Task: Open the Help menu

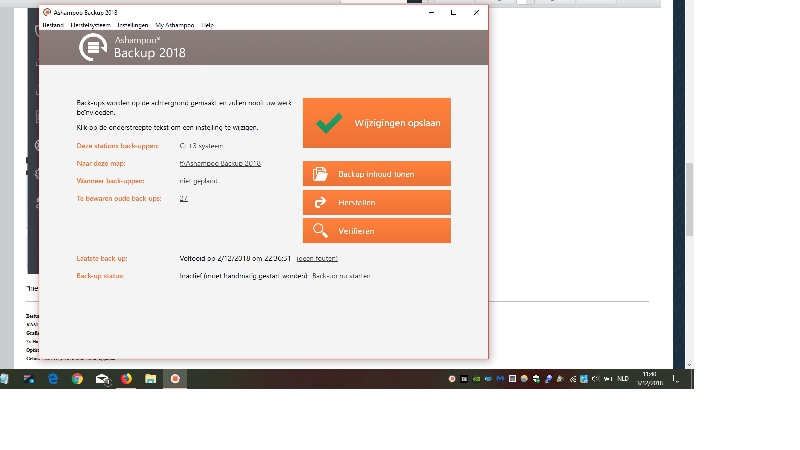Action: [208, 25]
